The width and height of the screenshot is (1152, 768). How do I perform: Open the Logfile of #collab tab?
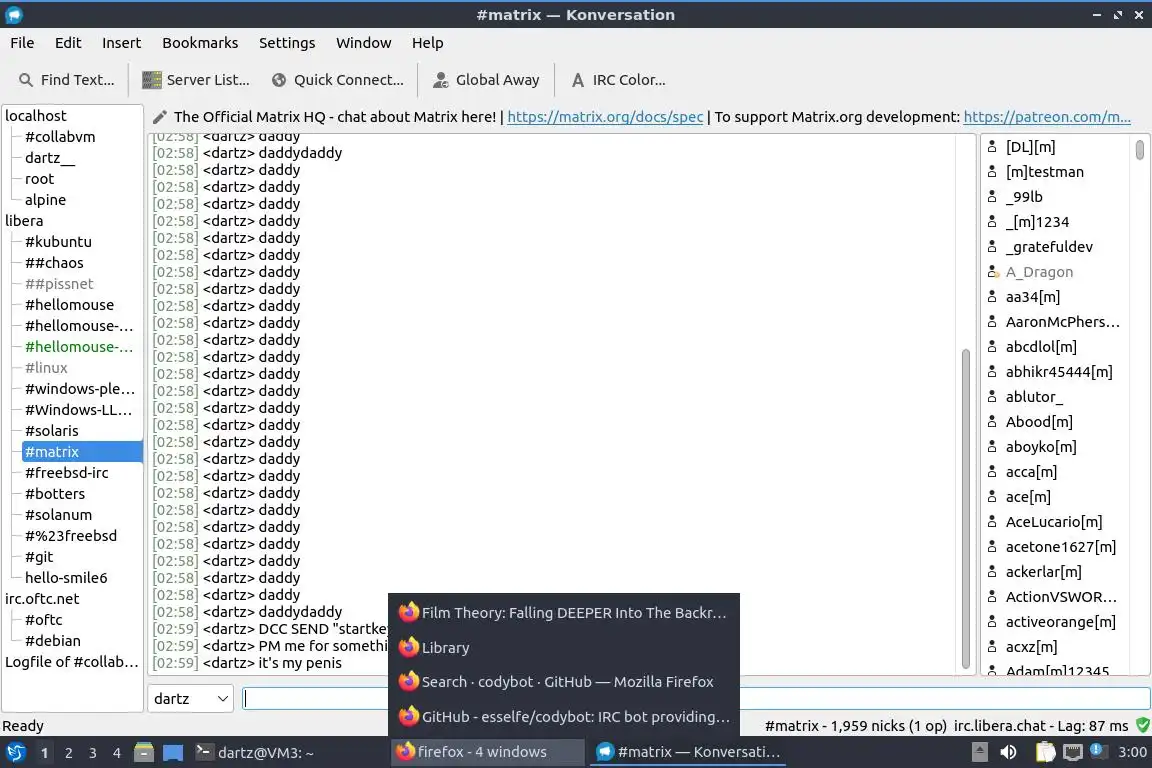click(x=72, y=662)
